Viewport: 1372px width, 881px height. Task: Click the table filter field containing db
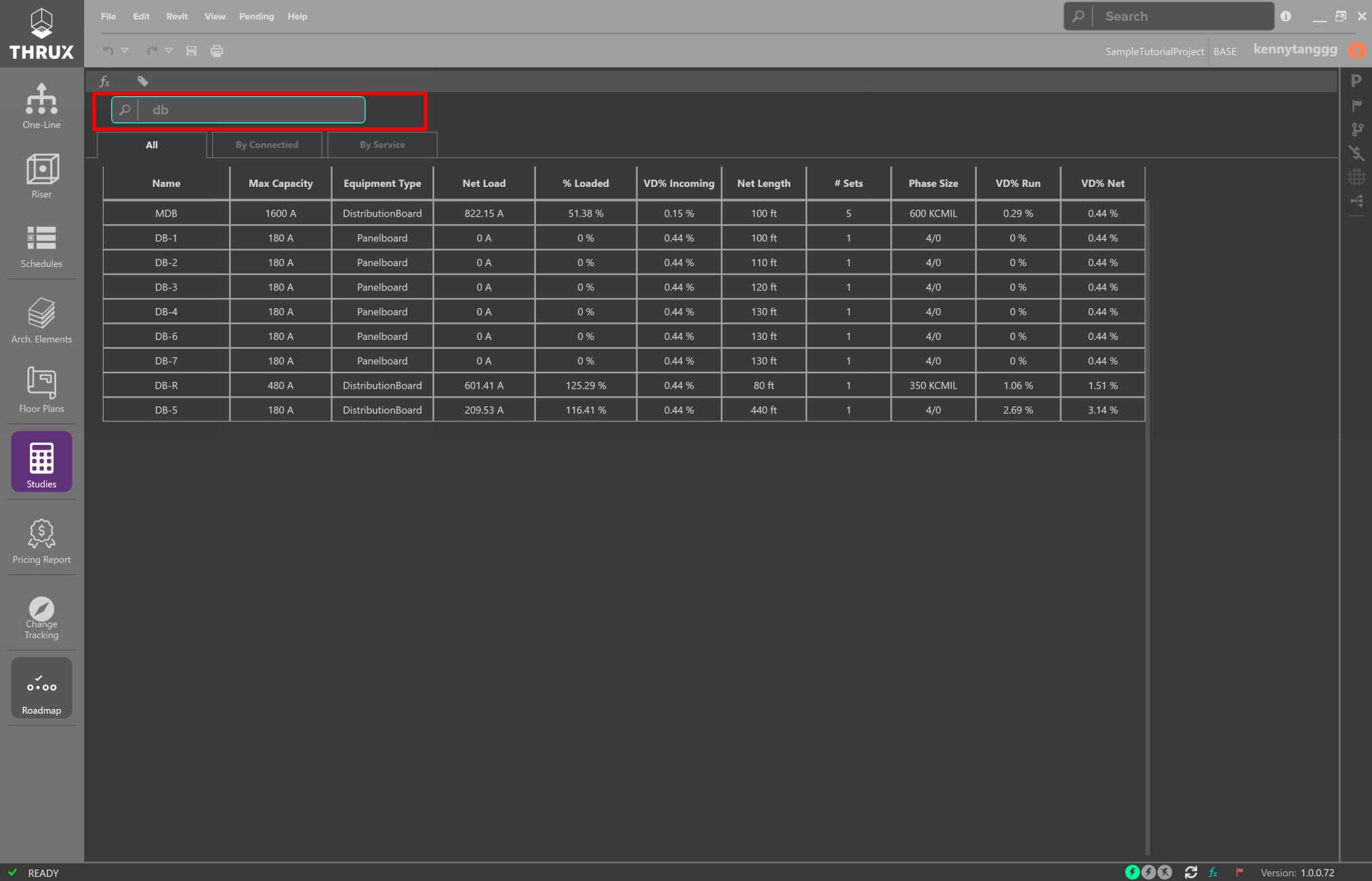click(x=238, y=110)
